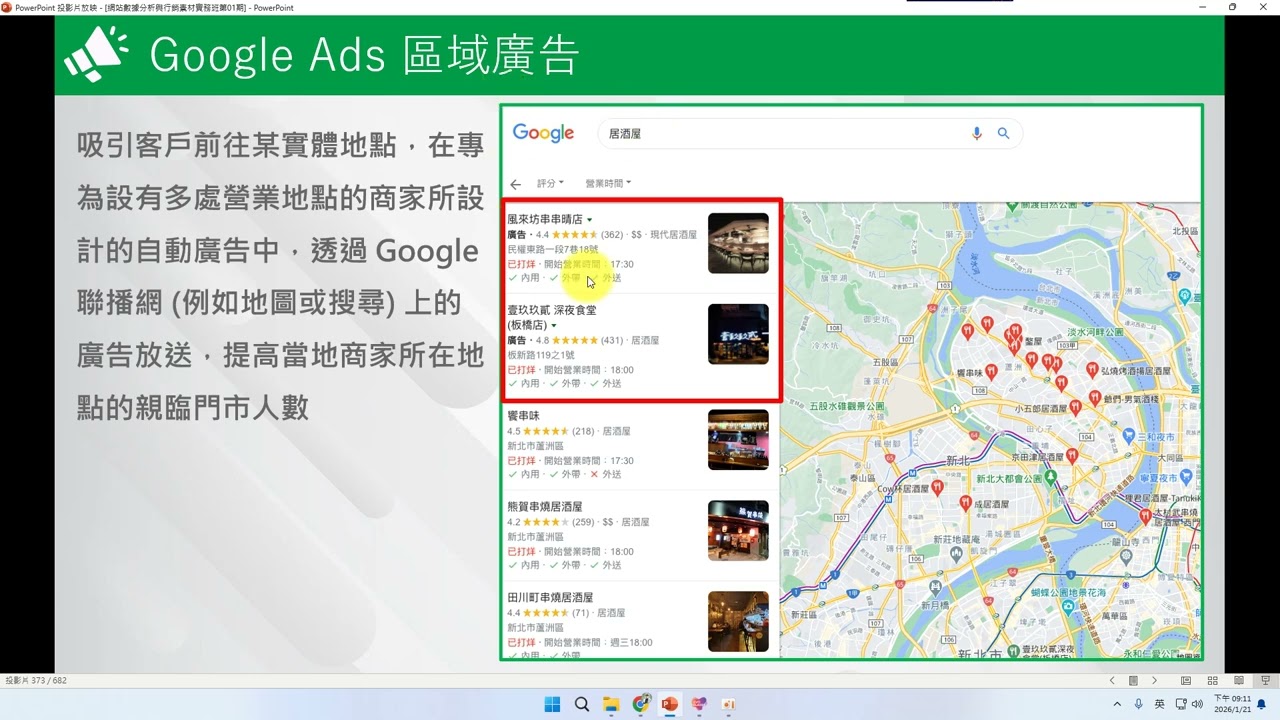The width and height of the screenshot is (1280, 720).
Task: Click the slide title Google Ads 區域廣告
Action: tap(365, 55)
